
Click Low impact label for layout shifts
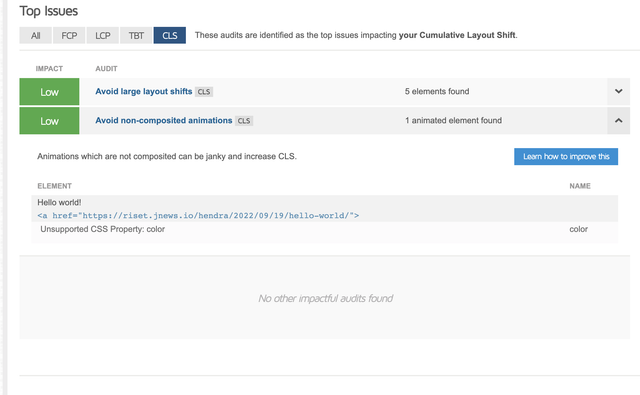(x=49, y=92)
